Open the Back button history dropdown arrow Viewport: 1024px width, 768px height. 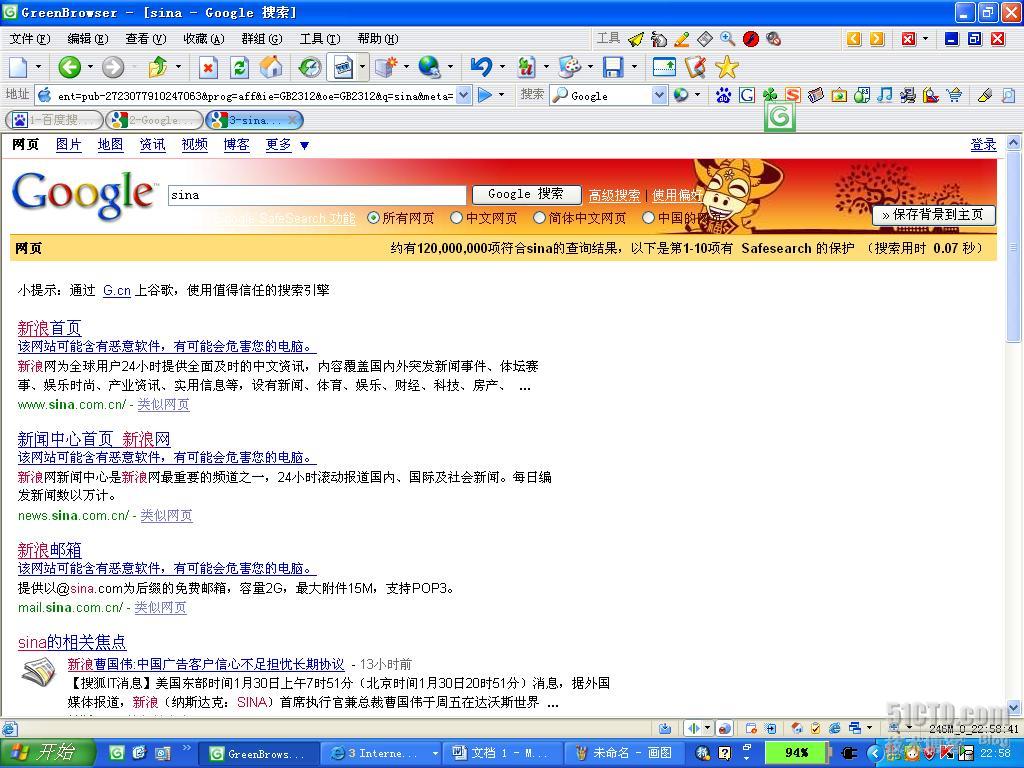click(x=90, y=67)
